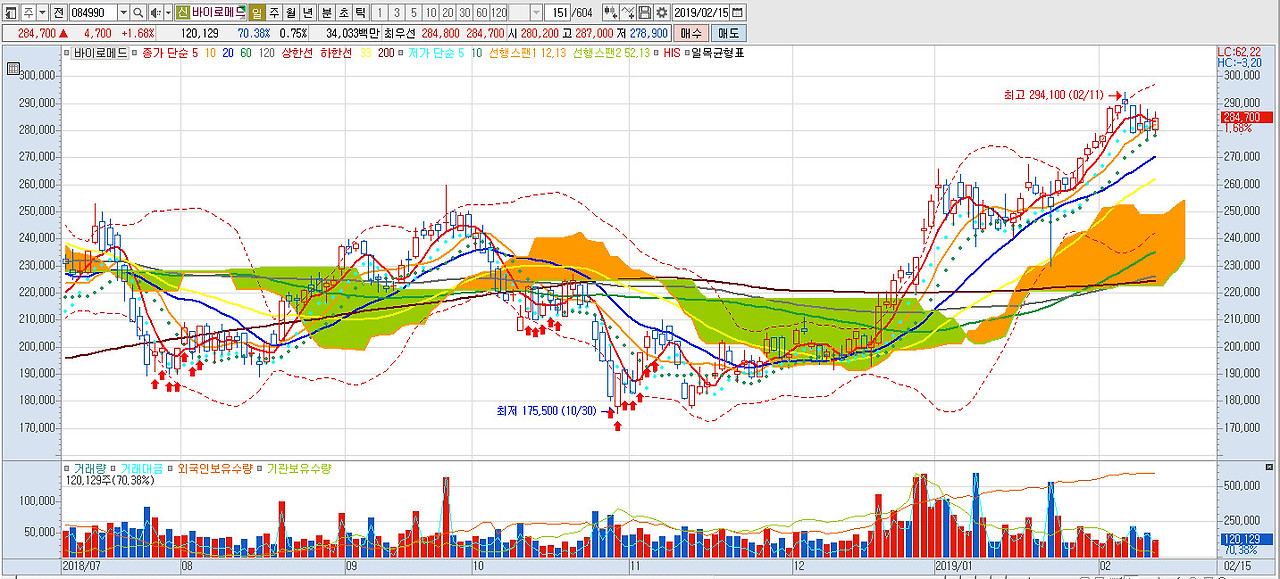
Task: Edit the candle count field 151
Action: [557, 13]
